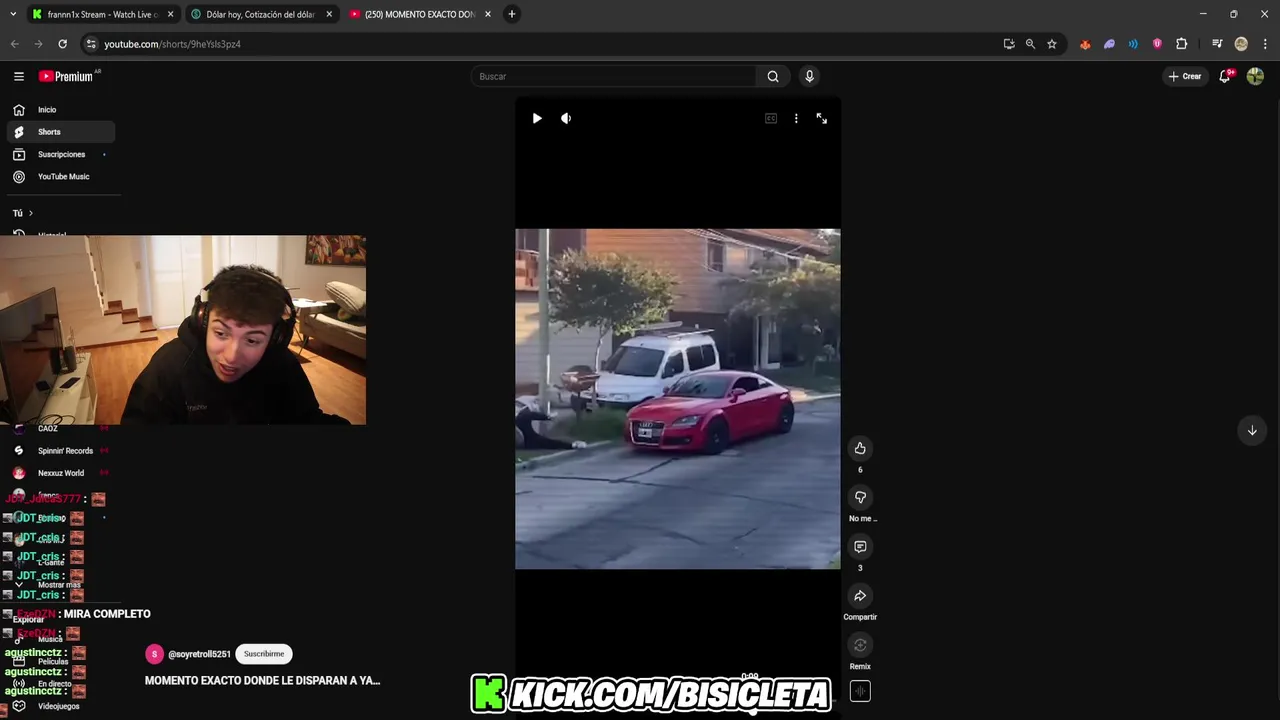The width and height of the screenshot is (1280, 720).
Task: Click the Short video frame
Action: [x=678, y=399]
